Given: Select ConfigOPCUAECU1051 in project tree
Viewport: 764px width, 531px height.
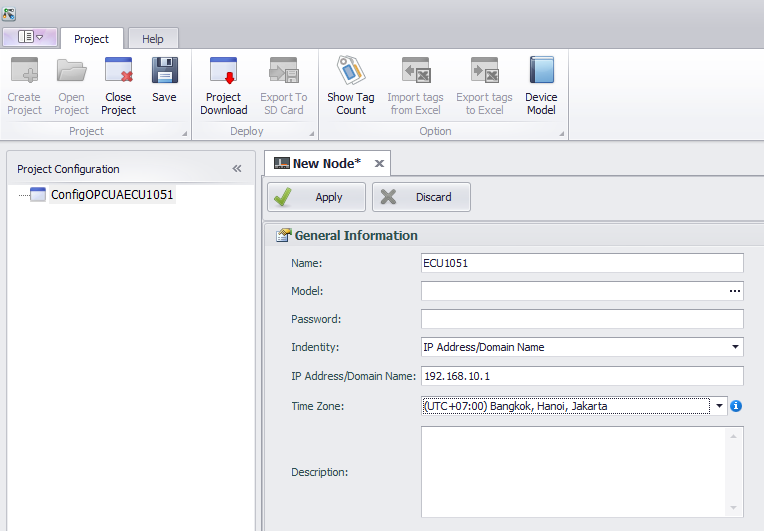Looking at the screenshot, I should 112,194.
